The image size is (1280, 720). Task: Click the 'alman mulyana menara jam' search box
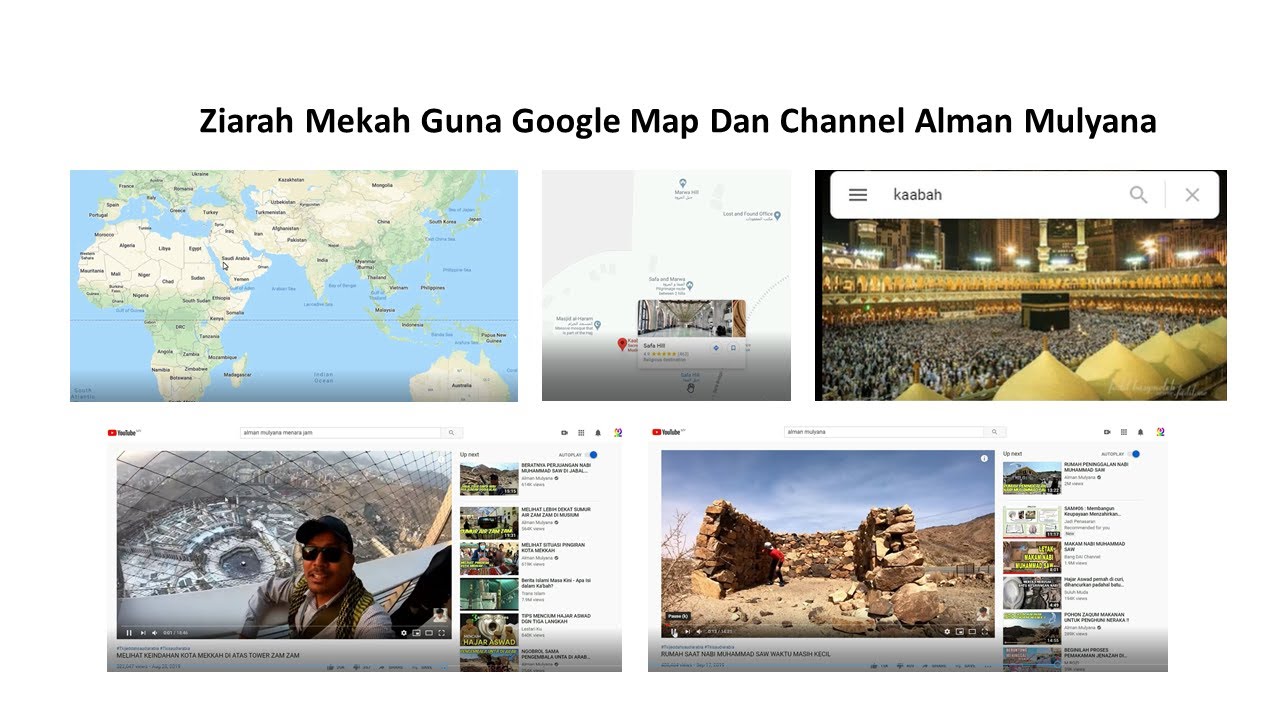(340, 433)
